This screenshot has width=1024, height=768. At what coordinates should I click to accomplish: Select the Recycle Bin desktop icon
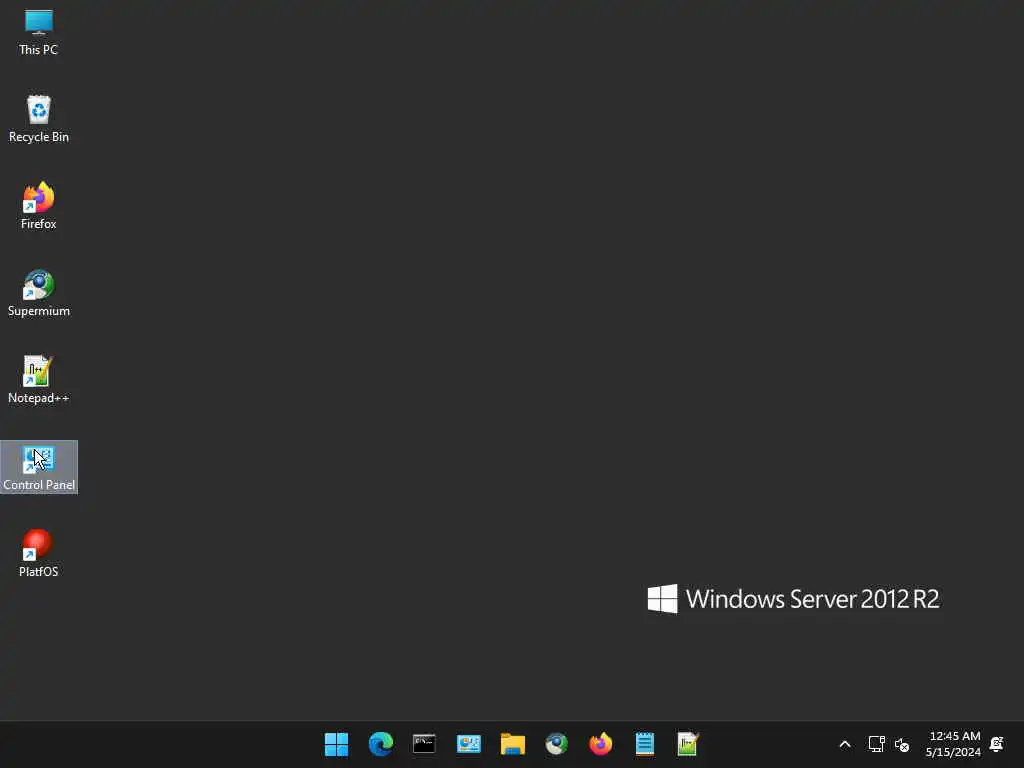tap(39, 120)
